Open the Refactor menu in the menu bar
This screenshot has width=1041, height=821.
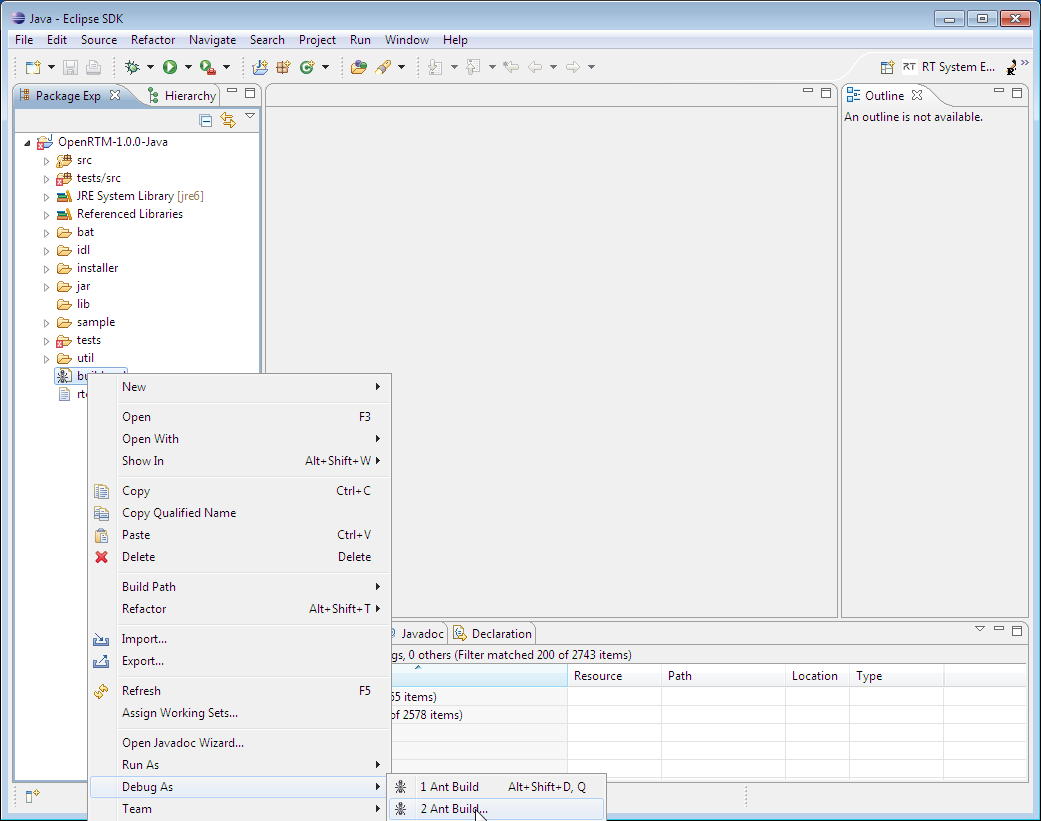(x=153, y=40)
